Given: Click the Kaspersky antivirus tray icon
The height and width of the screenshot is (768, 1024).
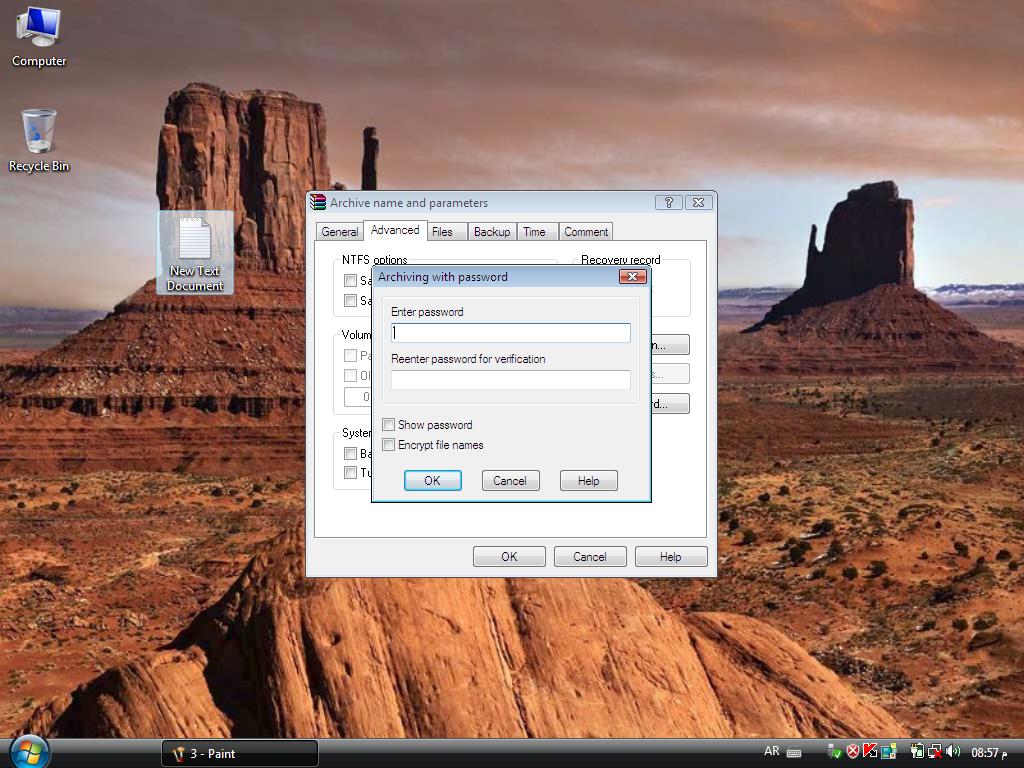Looking at the screenshot, I should 870,751.
